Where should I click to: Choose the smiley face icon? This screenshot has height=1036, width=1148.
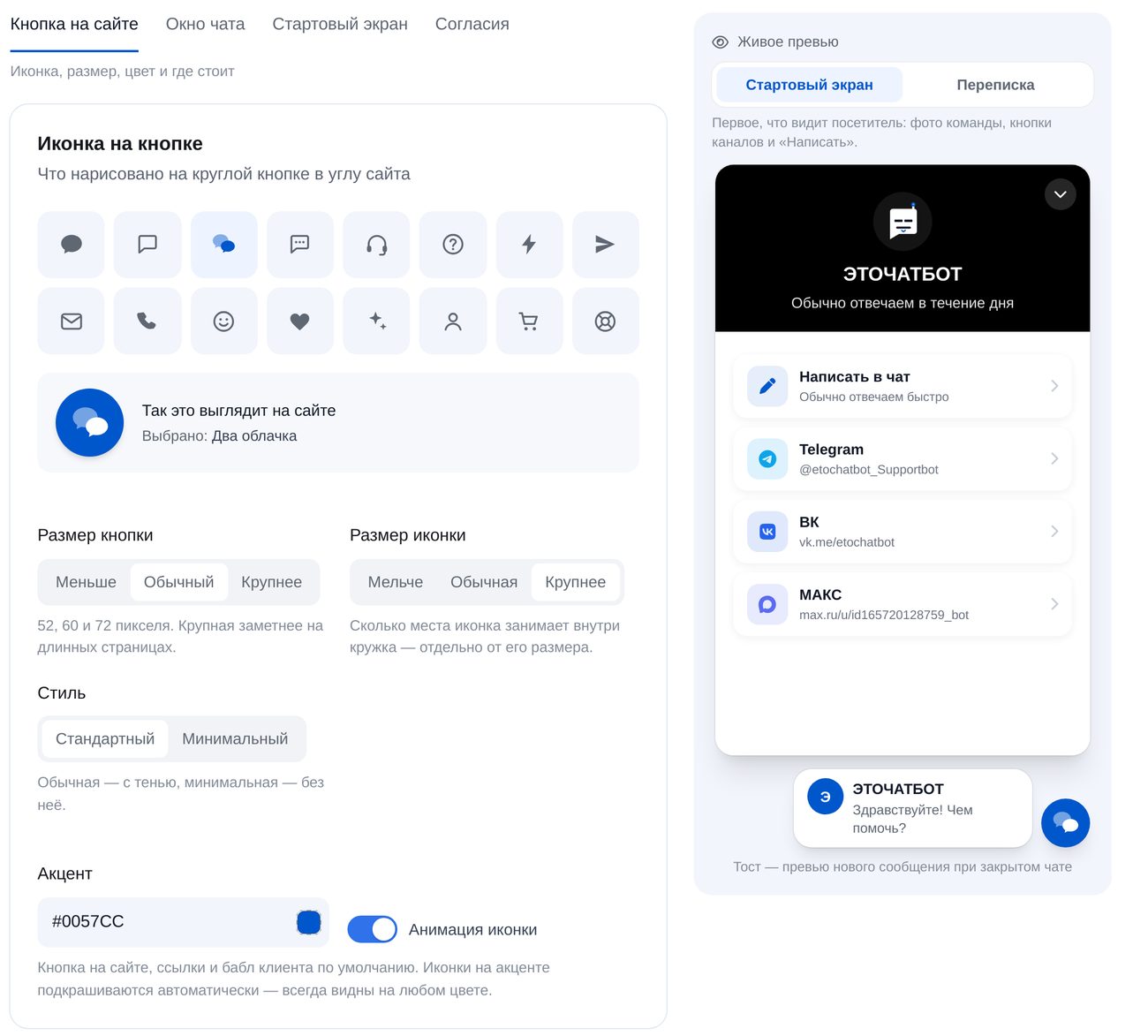pos(224,321)
